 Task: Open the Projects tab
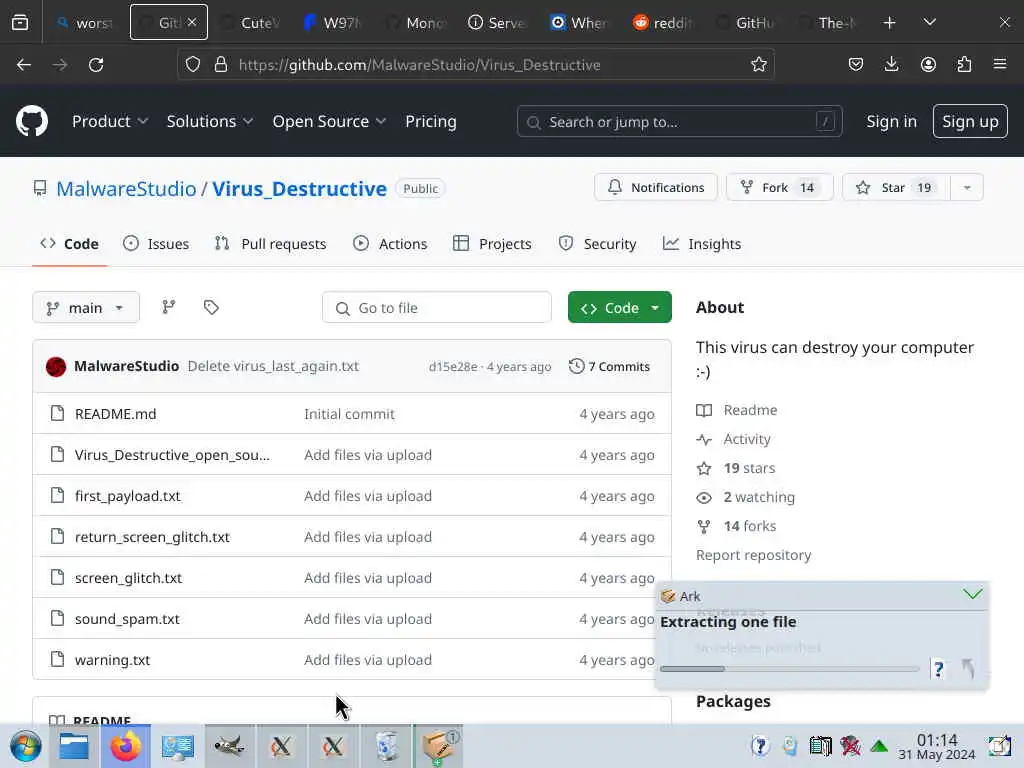coord(492,244)
